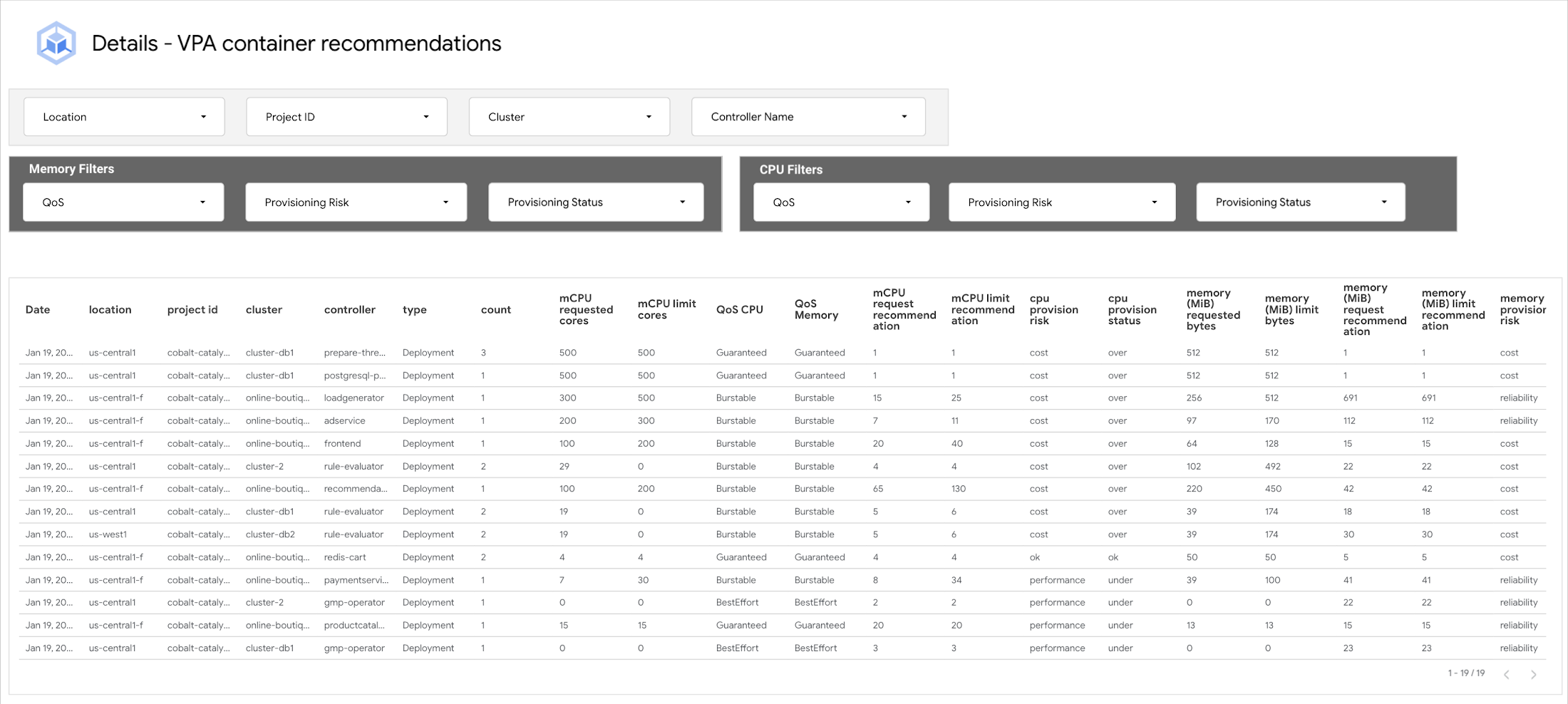Click the '1 - 19 / 19' pagination text
Viewport: 1568px width, 704px height.
coord(1466,673)
